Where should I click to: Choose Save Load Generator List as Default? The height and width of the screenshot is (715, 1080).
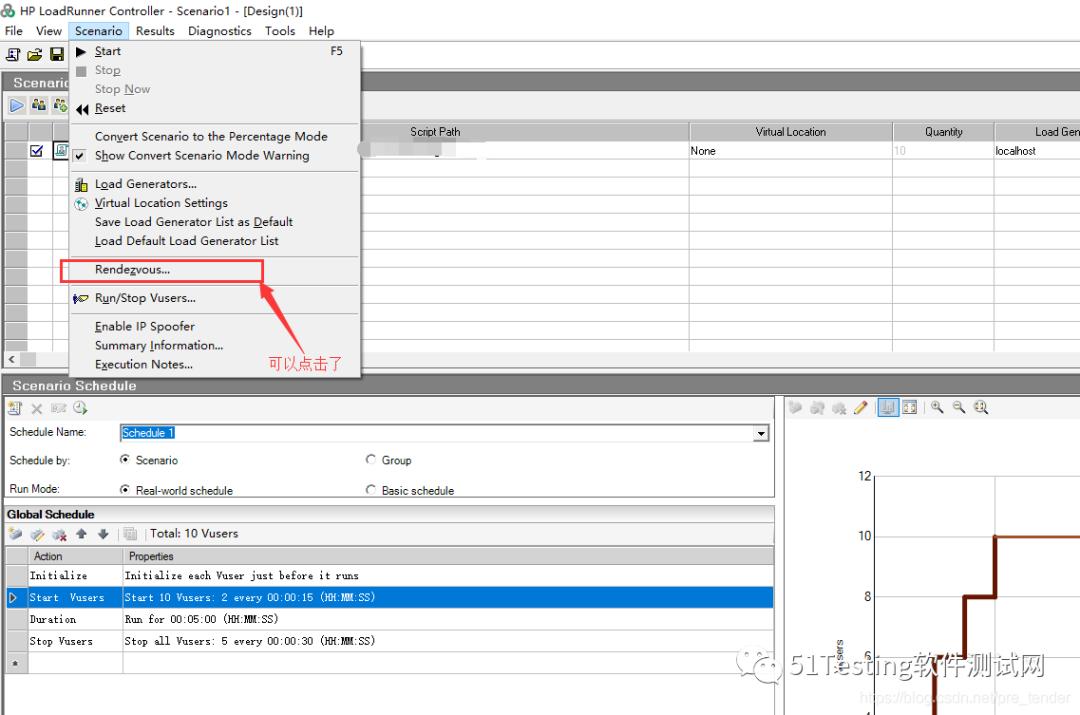(x=215, y=222)
